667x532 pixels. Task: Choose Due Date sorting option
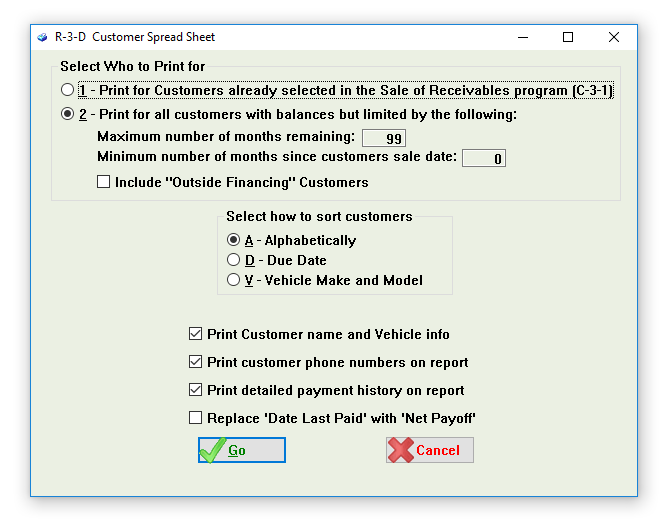click(233, 260)
